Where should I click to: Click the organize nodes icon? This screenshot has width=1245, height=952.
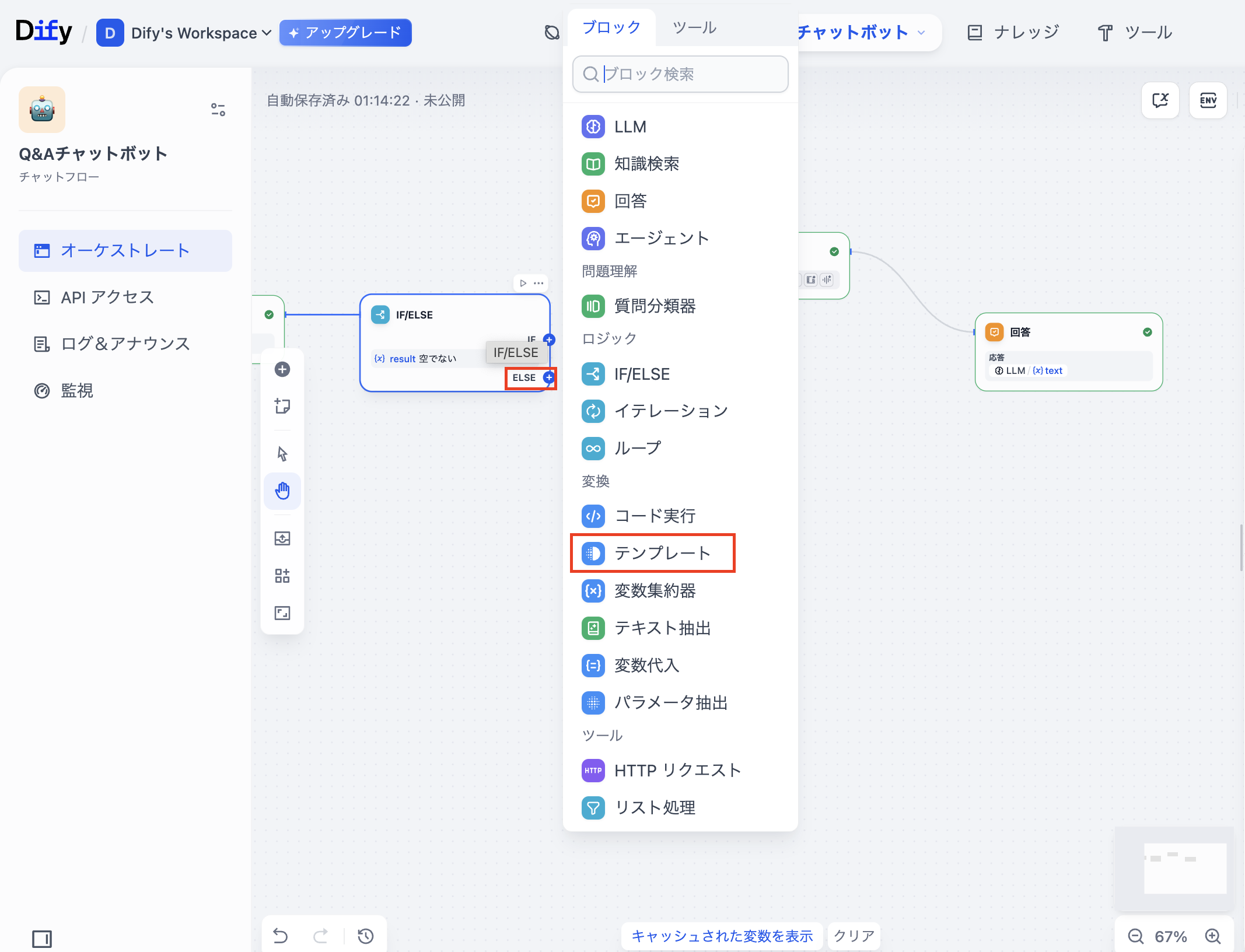point(282,576)
